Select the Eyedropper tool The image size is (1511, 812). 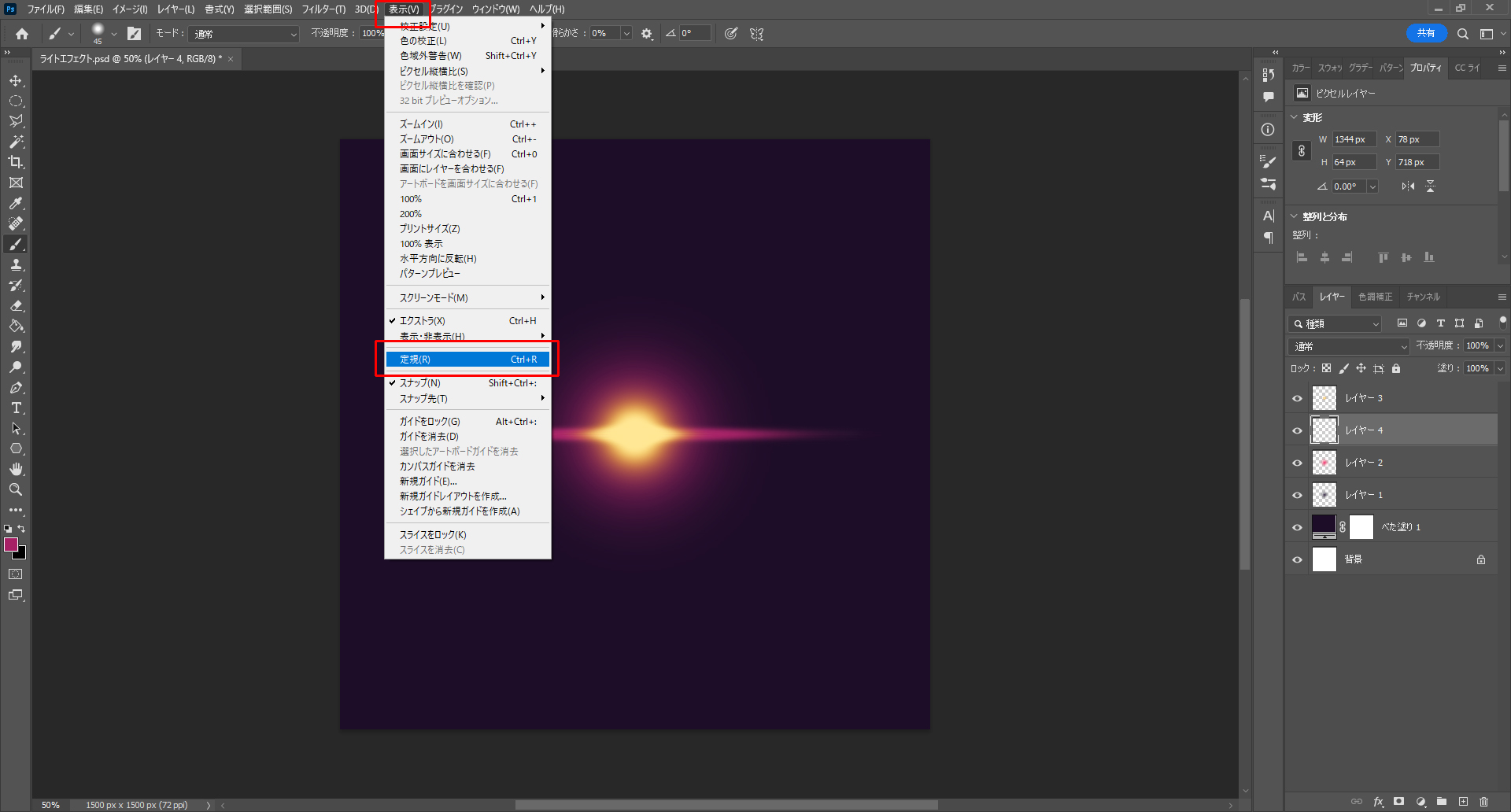(16, 203)
